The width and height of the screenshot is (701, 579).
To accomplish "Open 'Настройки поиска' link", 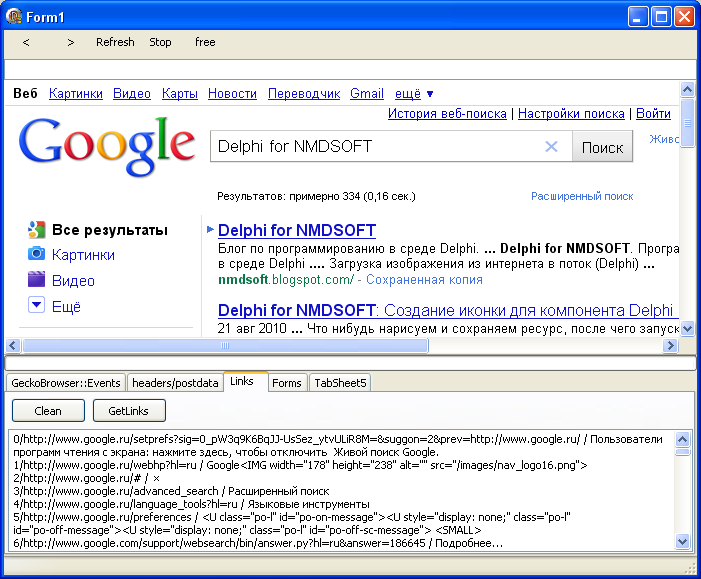I will (571, 114).
